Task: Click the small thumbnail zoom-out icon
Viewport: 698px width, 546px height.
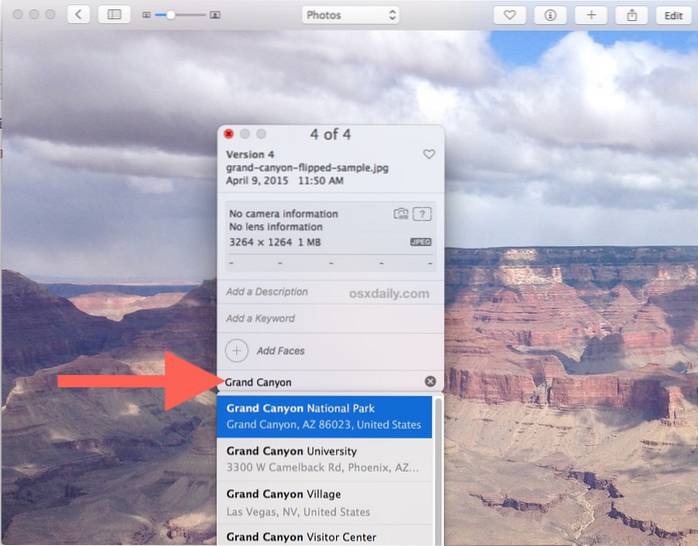Action: (146, 15)
